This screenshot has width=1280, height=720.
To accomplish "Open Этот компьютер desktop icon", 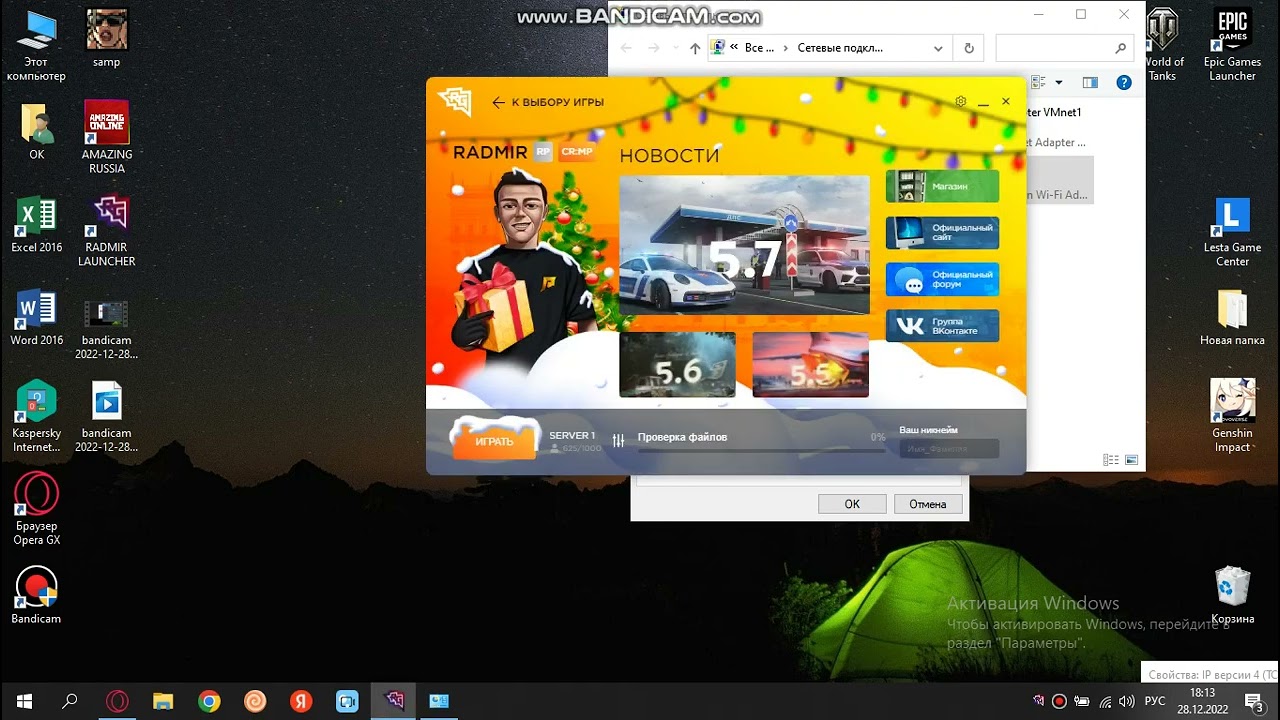I will tap(36, 46).
